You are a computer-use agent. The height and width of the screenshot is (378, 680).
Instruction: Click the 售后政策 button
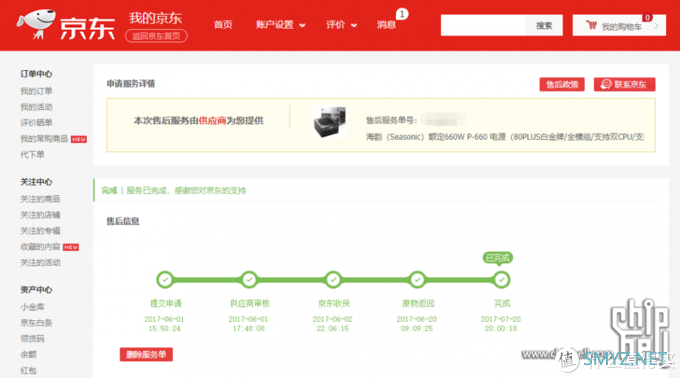562,85
